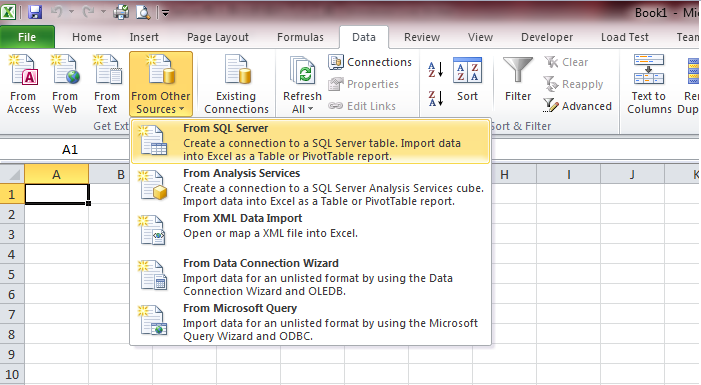The width and height of the screenshot is (701, 385).
Task: Select row 5 header
Action: pos(12,275)
